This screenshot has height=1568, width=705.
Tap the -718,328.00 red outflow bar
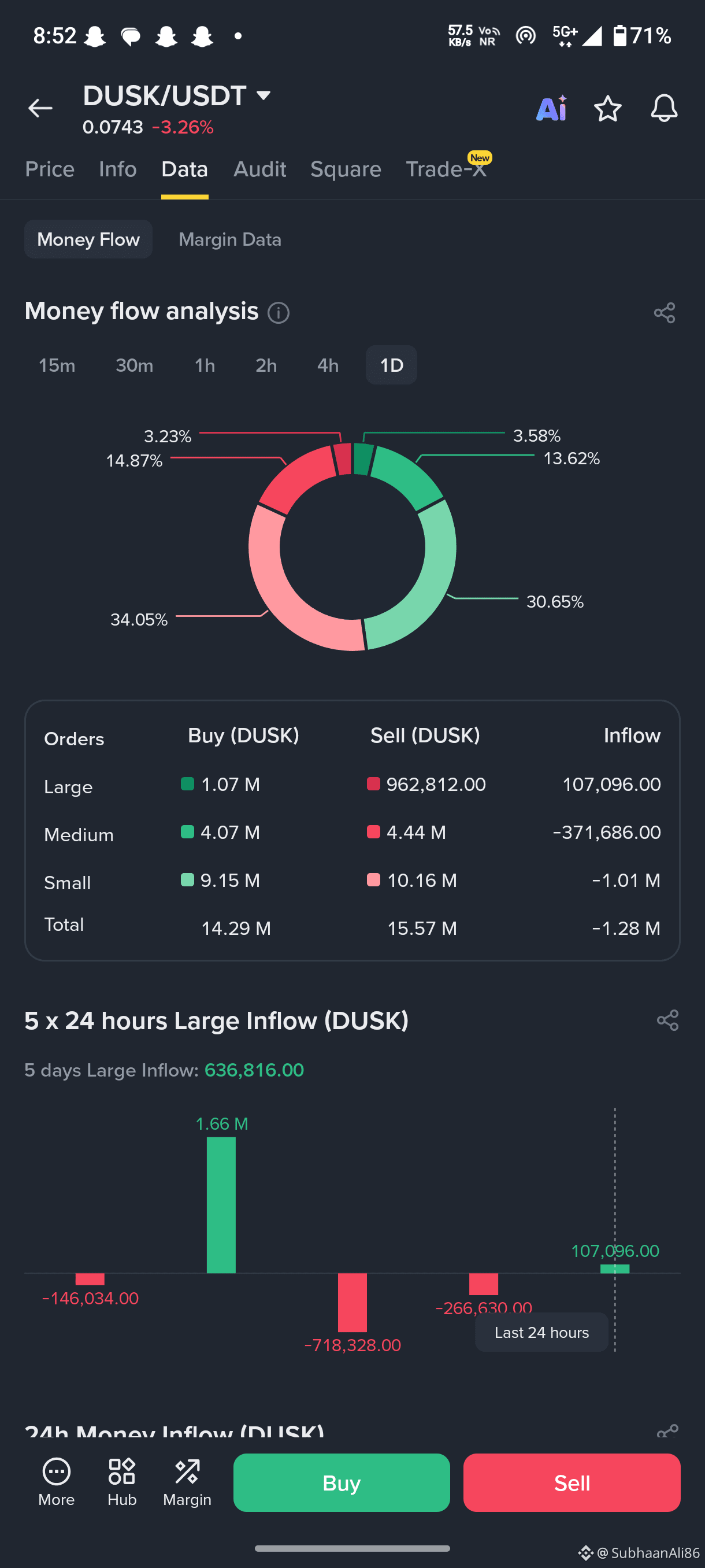click(352, 1302)
